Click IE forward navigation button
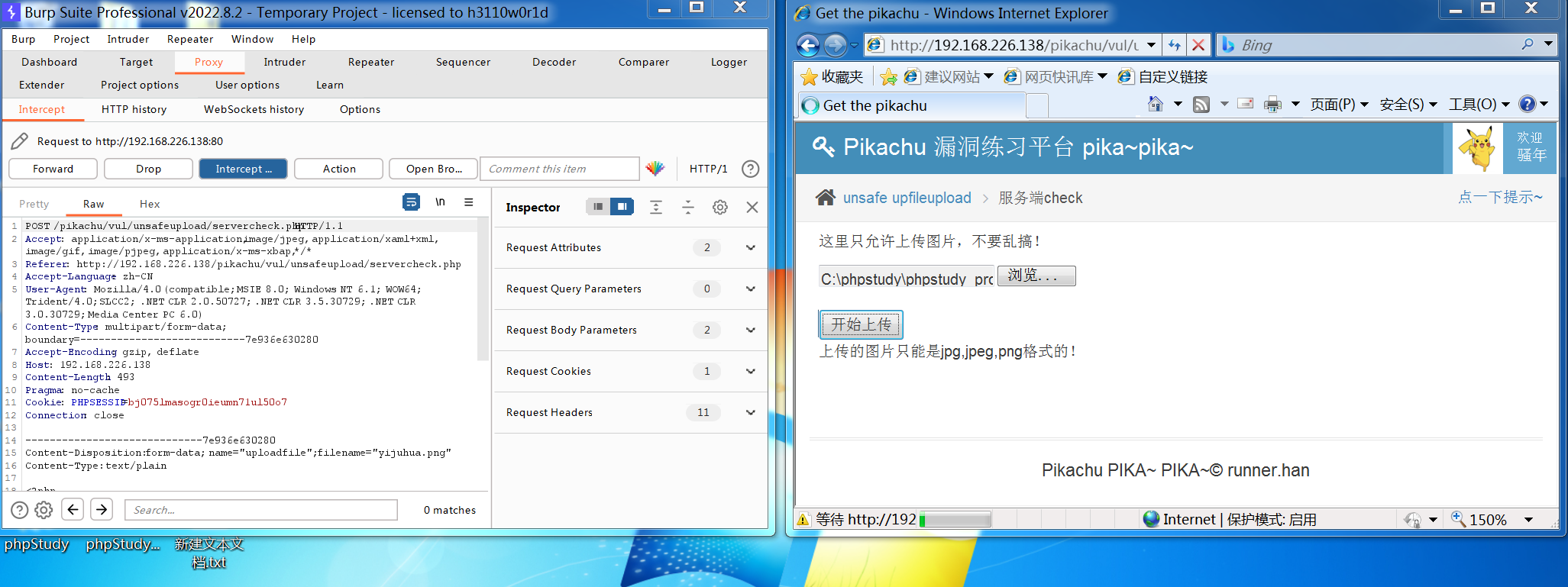The width and height of the screenshot is (1568, 587). pyautogui.click(x=836, y=45)
